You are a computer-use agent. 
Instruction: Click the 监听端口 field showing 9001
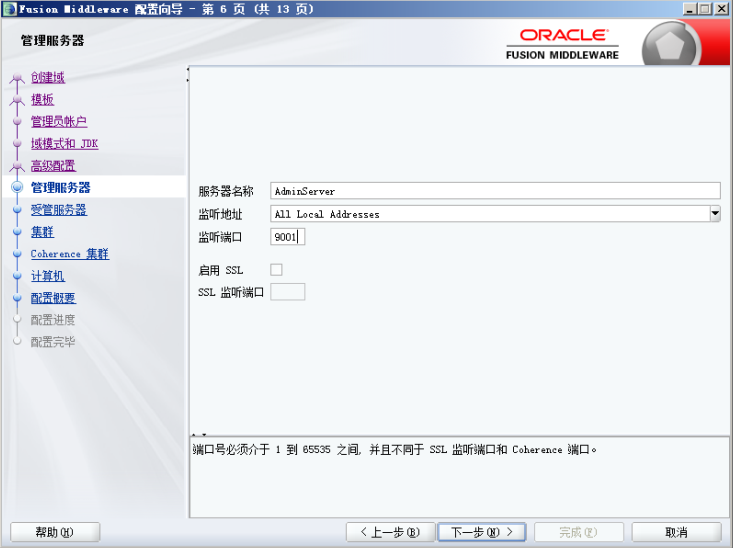(x=287, y=237)
